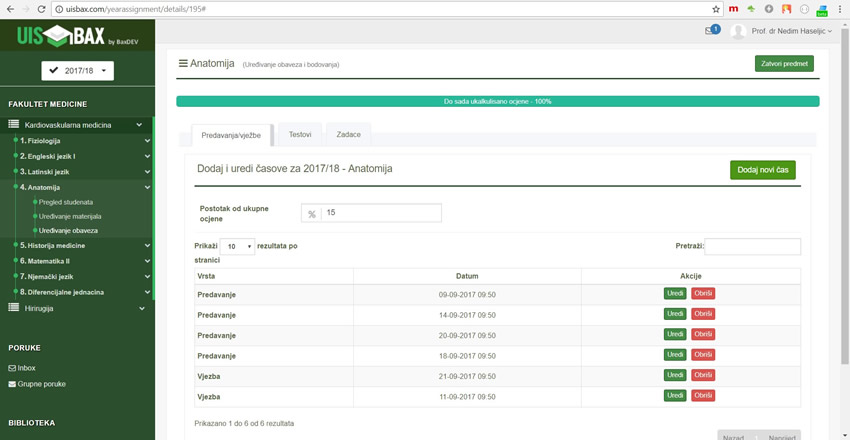Click Obriši for 20-09-2017 Predavanje
The height and width of the screenshot is (440, 850).
(703, 334)
